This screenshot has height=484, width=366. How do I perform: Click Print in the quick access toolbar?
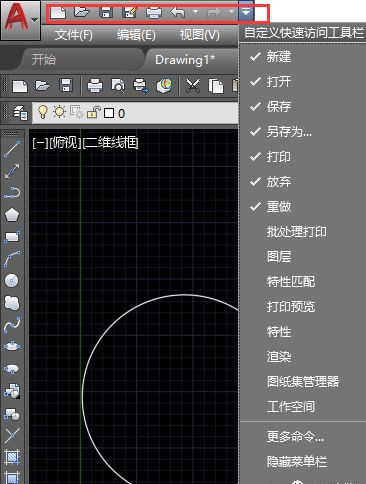[x=154, y=13]
